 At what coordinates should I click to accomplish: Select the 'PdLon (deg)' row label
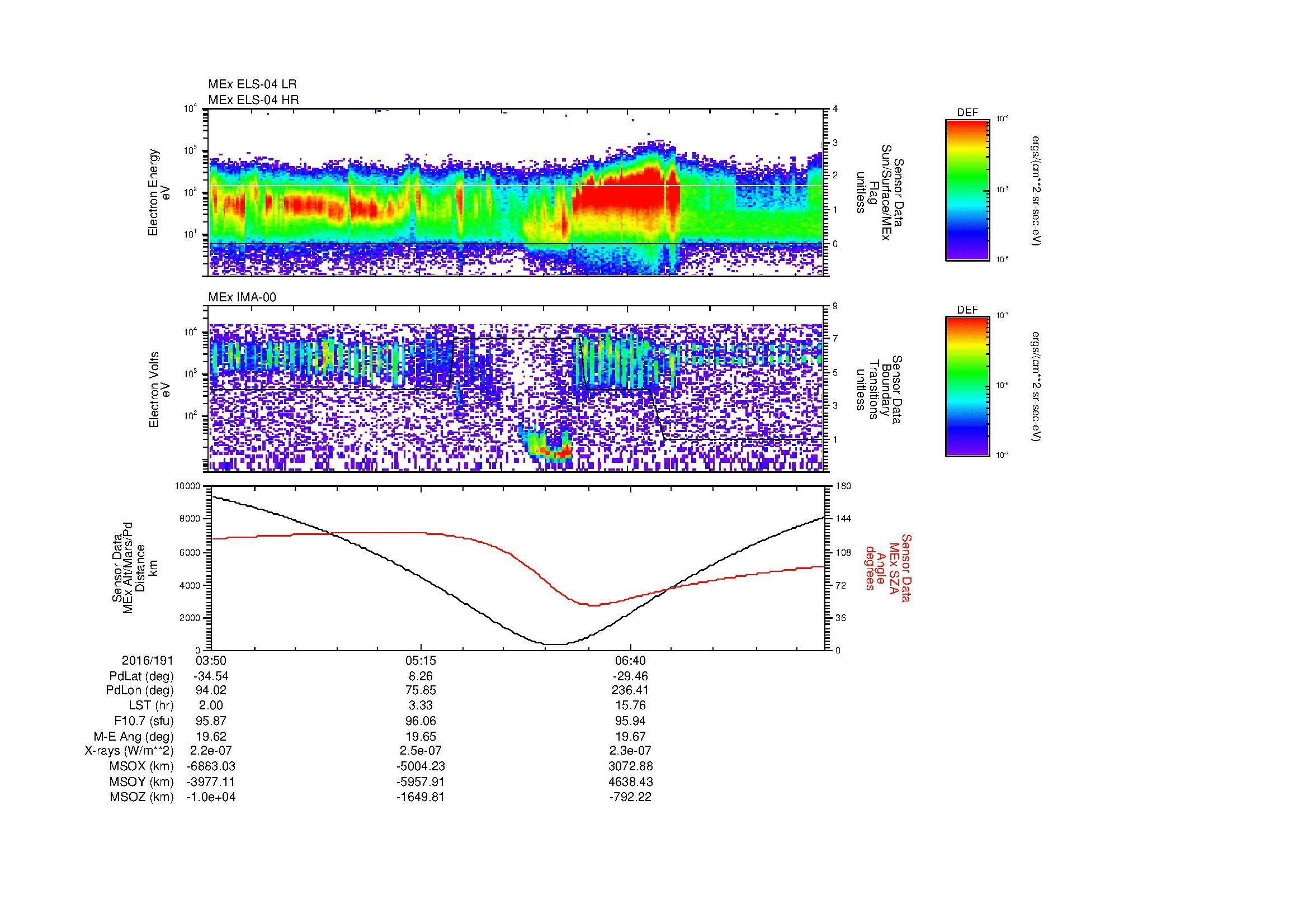pos(140,690)
